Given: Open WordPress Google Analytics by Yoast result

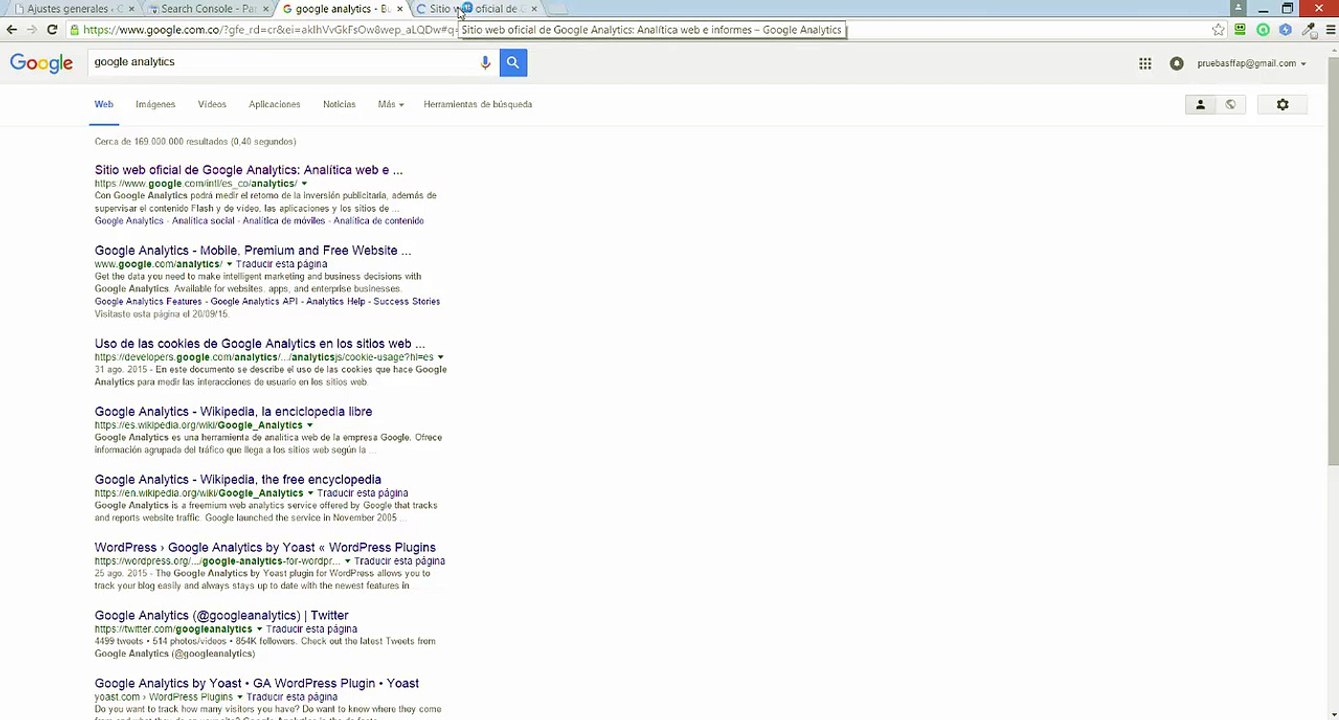Looking at the screenshot, I should click(265, 547).
